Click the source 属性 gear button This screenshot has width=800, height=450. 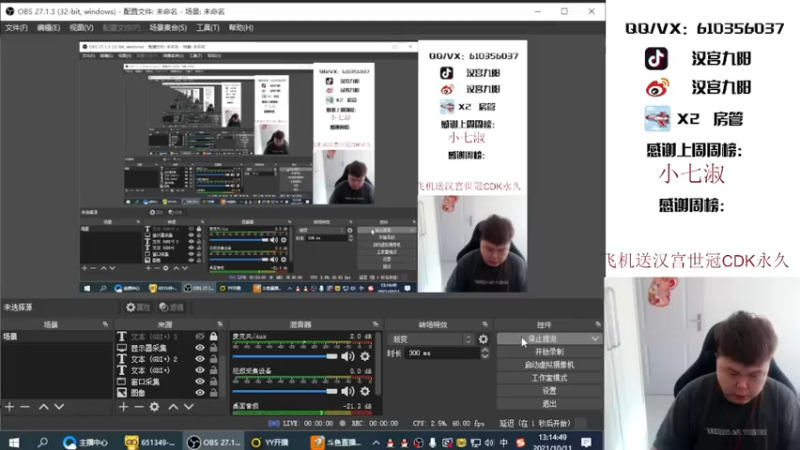(138, 307)
